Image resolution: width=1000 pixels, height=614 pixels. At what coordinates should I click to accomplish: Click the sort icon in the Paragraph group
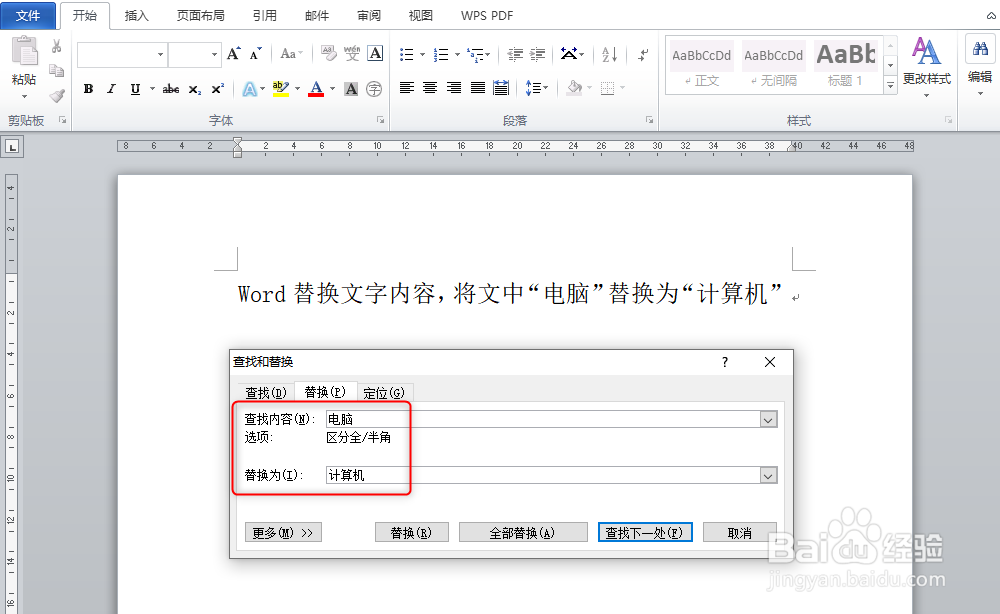611,54
